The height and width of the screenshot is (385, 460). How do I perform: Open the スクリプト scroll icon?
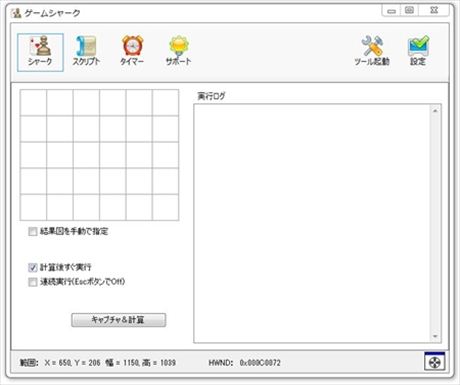tap(86, 51)
